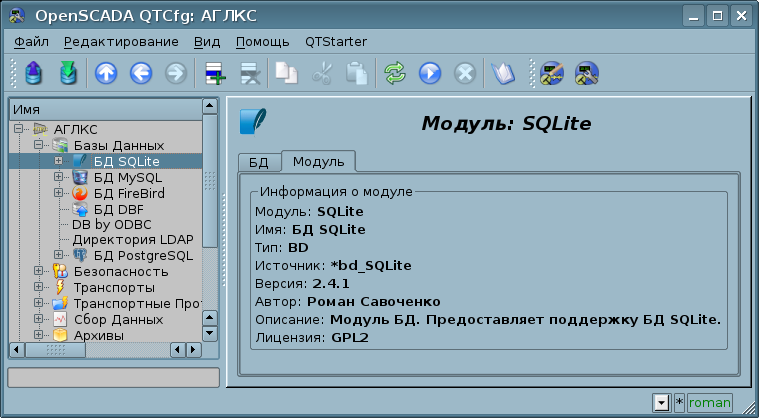
Task: Click the Save to DB toolbar icon
Action: coord(69,74)
